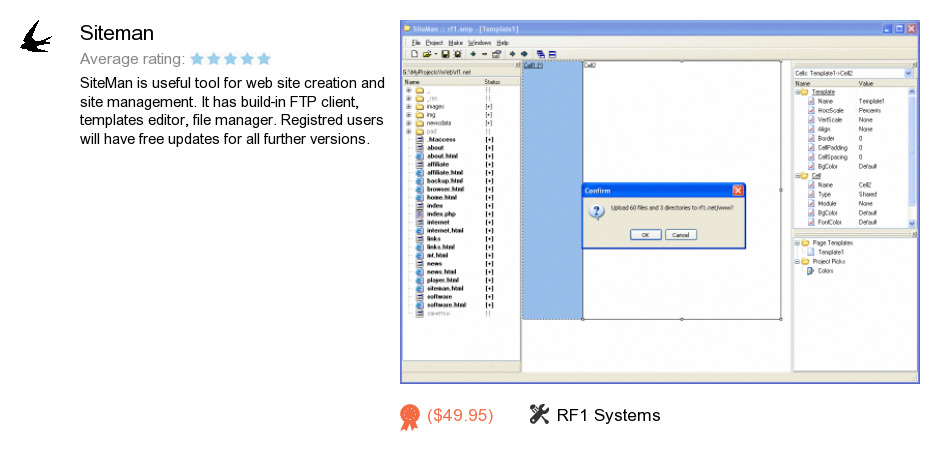Click the properties panel scroll down arrow
940x461 pixels.
[x=912, y=223]
